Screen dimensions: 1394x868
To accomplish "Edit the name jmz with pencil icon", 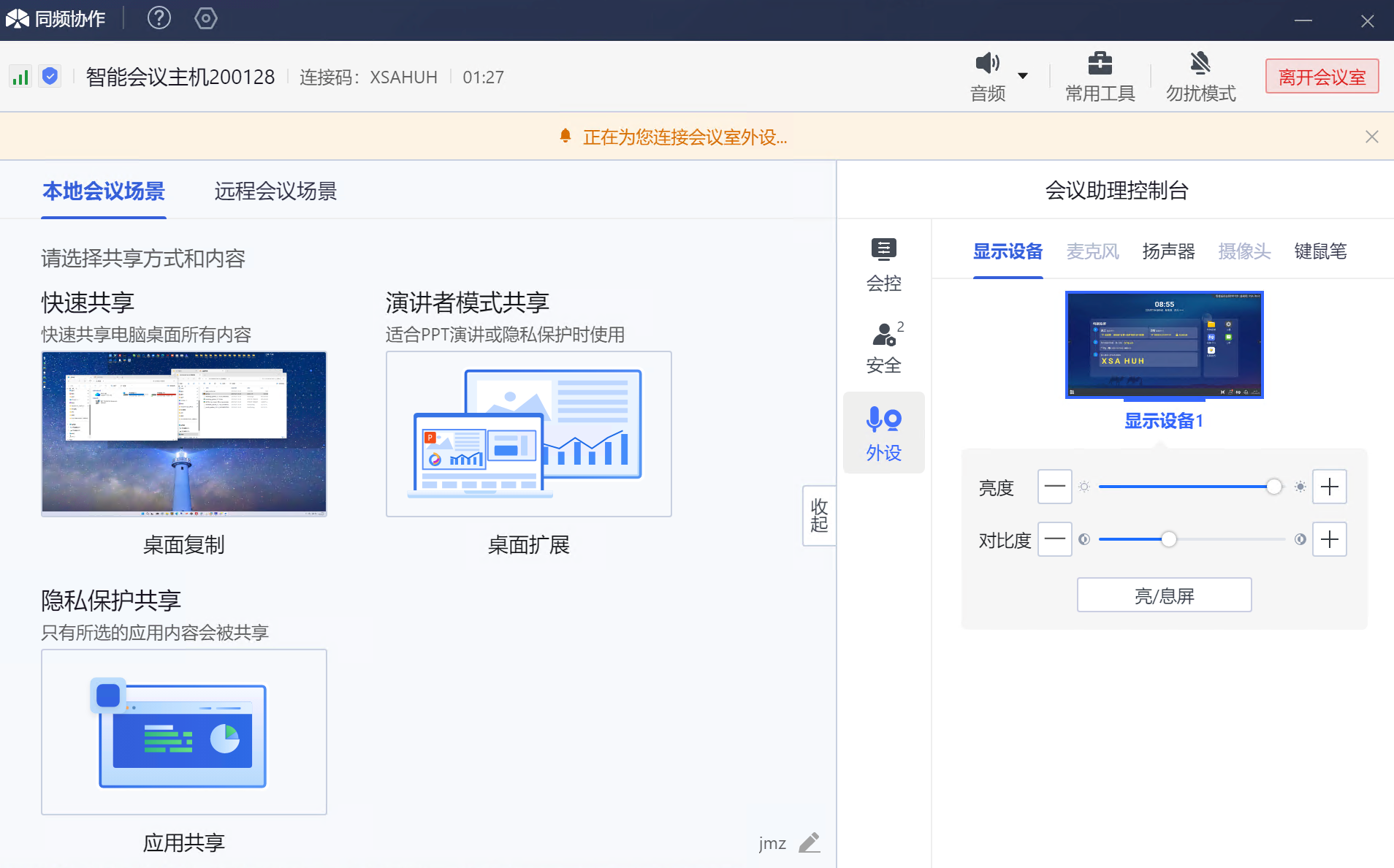I will (x=809, y=843).
